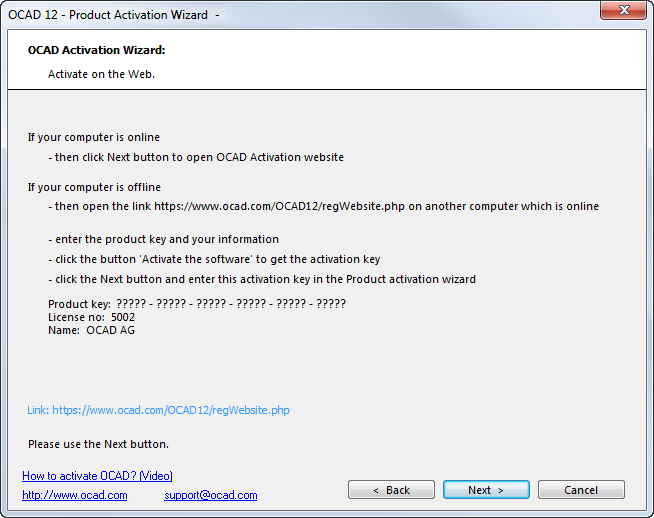The width and height of the screenshot is (654, 518).
Task: Proceed with the Next button
Action: coord(486,490)
